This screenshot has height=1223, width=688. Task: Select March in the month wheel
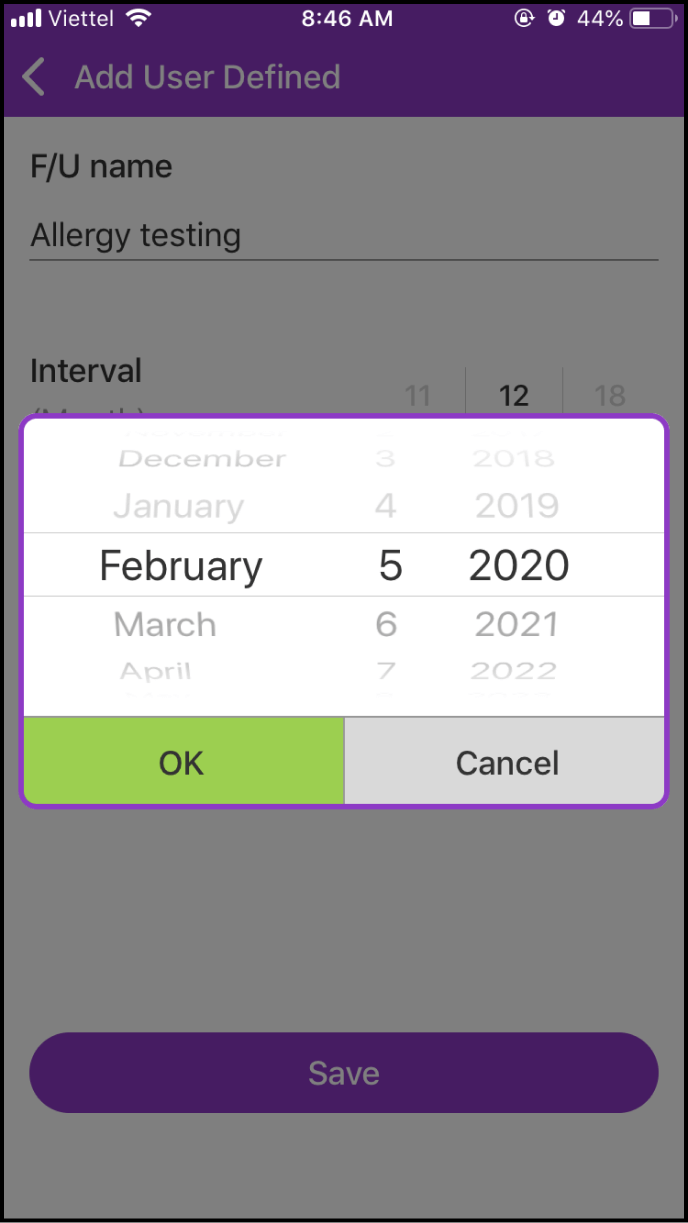pos(165,624)
